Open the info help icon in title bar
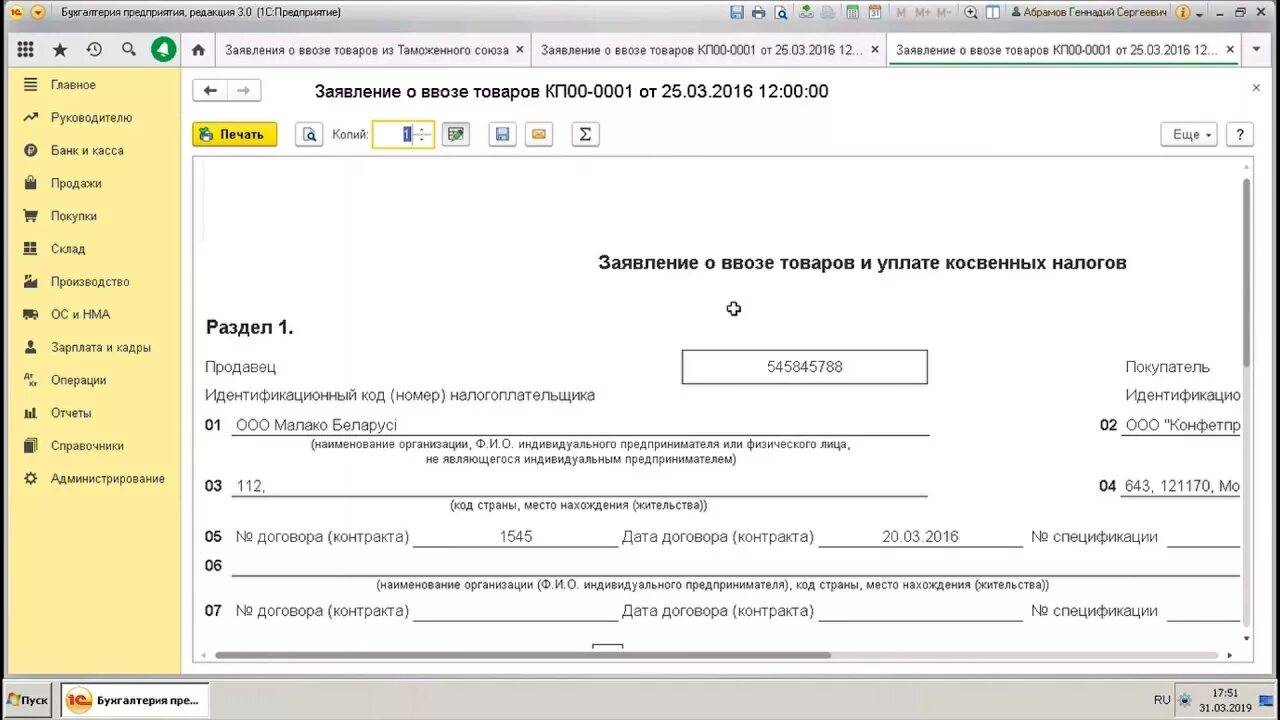This screenshot has width=1280, height=720. click(1183, 12)
